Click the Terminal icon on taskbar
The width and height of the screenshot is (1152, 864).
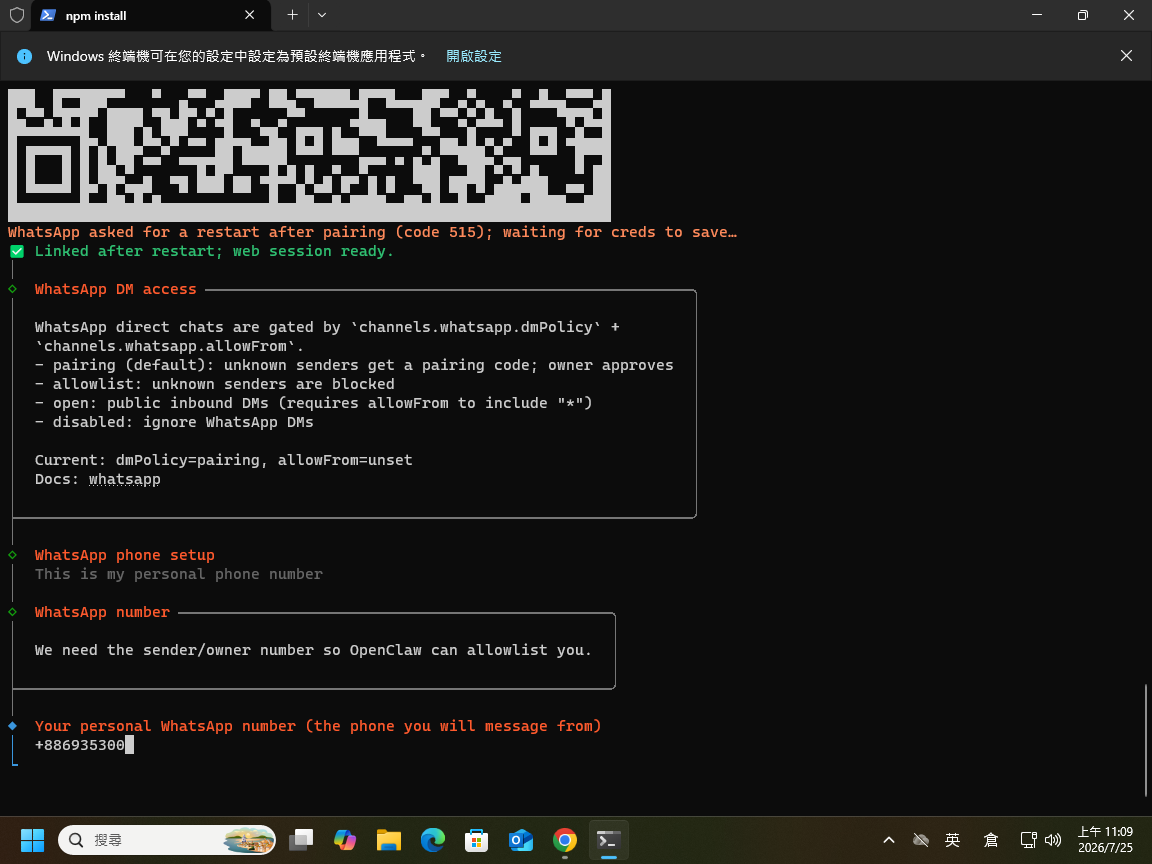609,840
